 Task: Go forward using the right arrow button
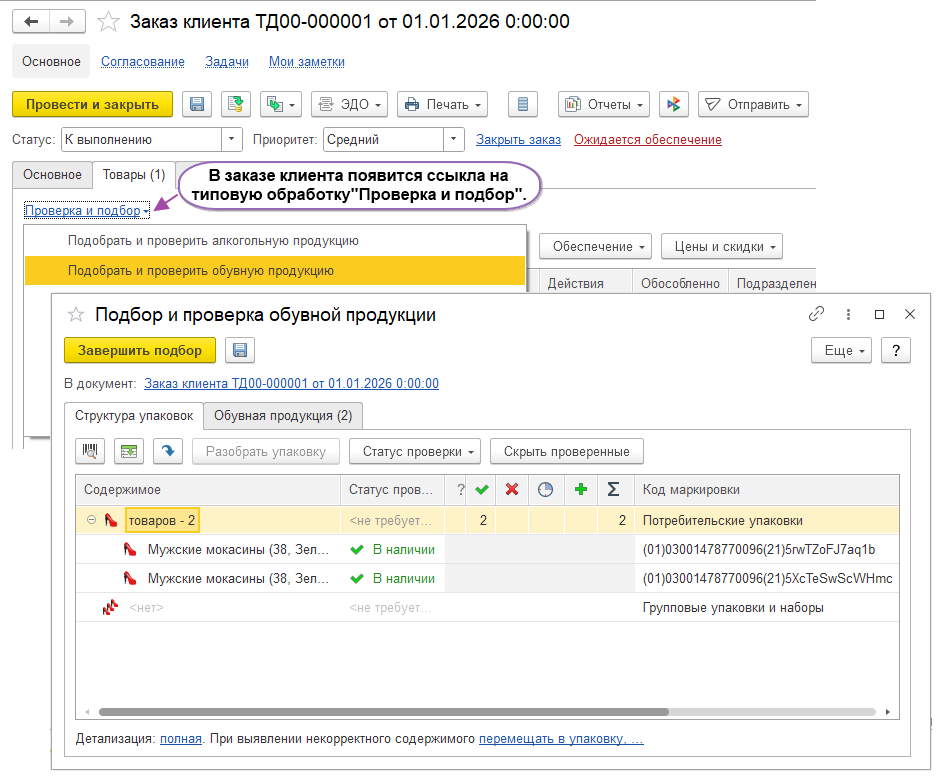click(67, 22)
